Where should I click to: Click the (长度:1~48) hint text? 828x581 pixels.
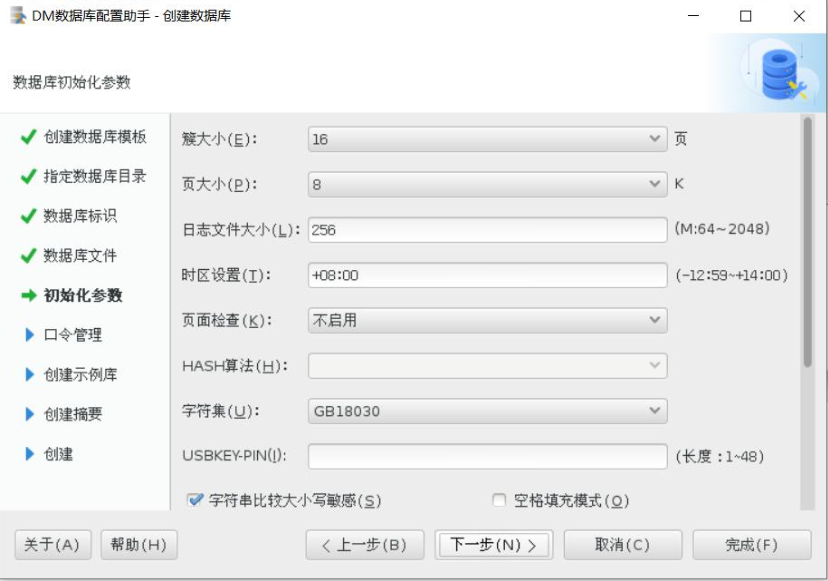click(719, 456)
